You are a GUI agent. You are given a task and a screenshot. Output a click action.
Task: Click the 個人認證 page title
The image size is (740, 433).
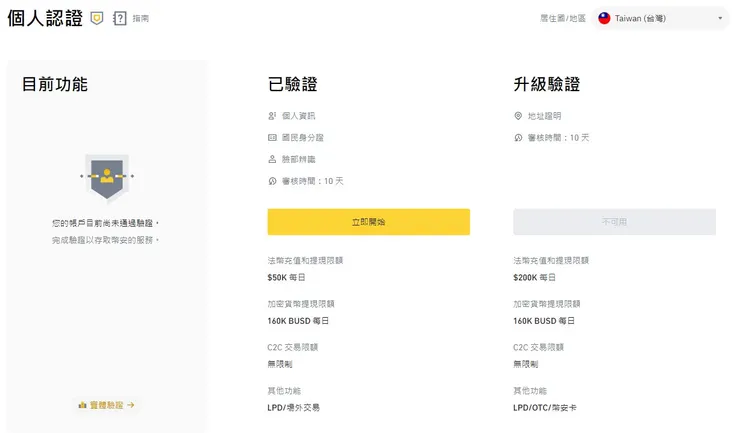tap(45, 18)
